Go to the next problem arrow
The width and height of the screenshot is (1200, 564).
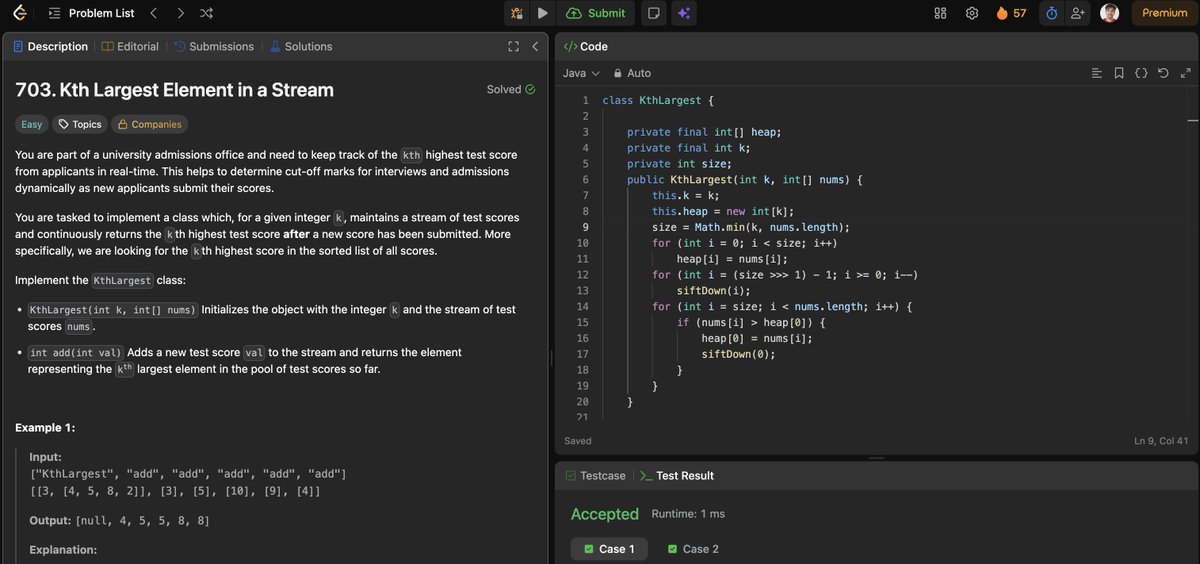tap(180, 13)
